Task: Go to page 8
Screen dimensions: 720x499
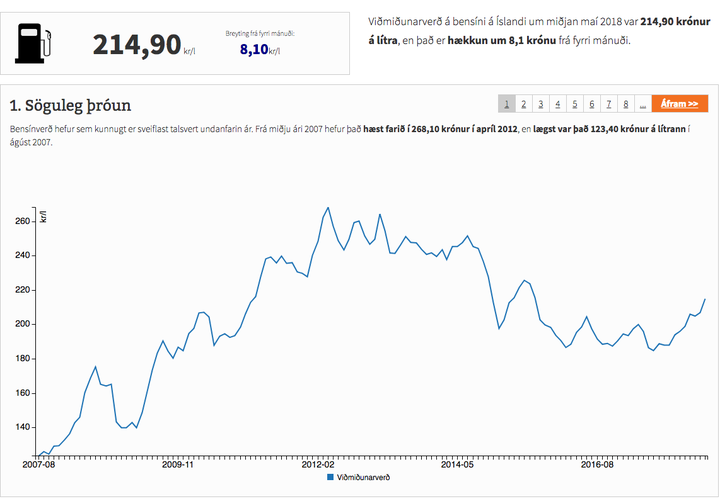Action: click(625, 104)
